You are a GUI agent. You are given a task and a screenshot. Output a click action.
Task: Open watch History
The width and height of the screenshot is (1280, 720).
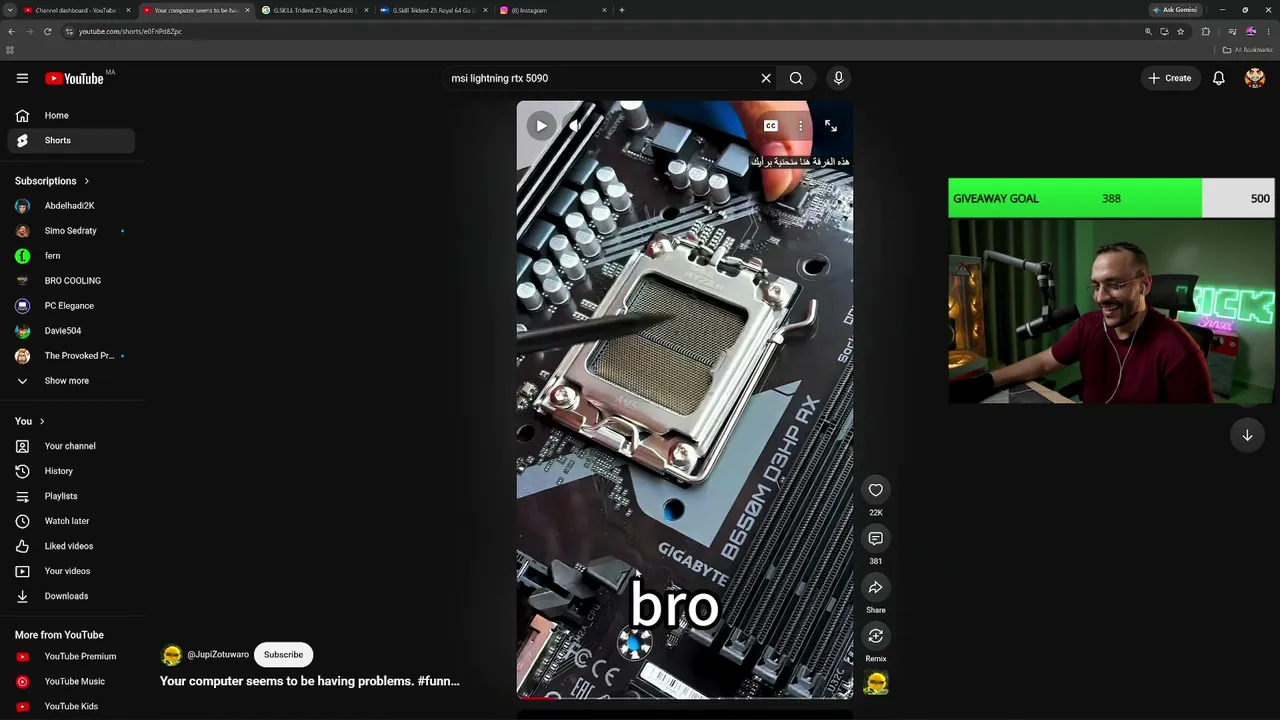[x=71, y=471]
